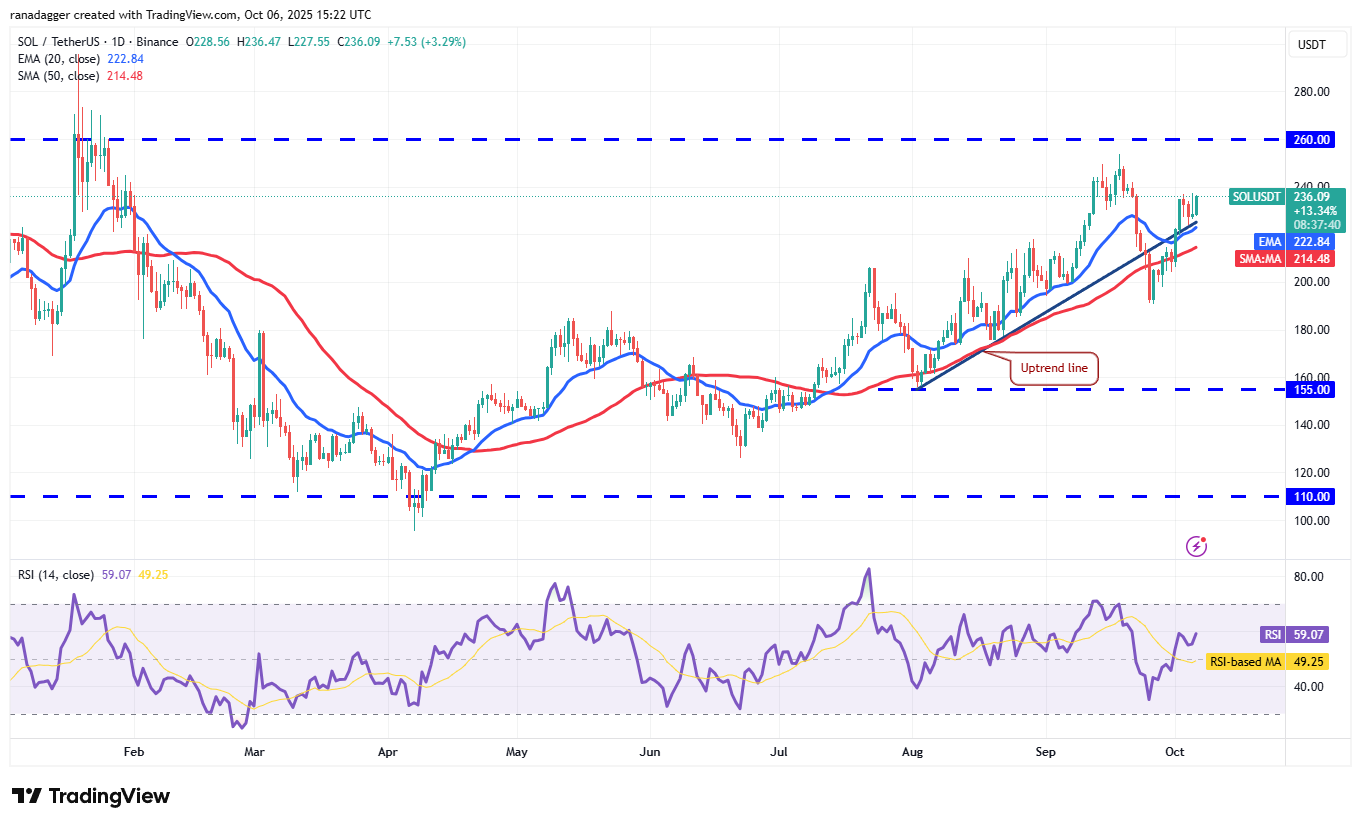This screenshot has width=1361, height=826.
Task: Click the Uptrend line label on chart
Action: click(1053, 368)
